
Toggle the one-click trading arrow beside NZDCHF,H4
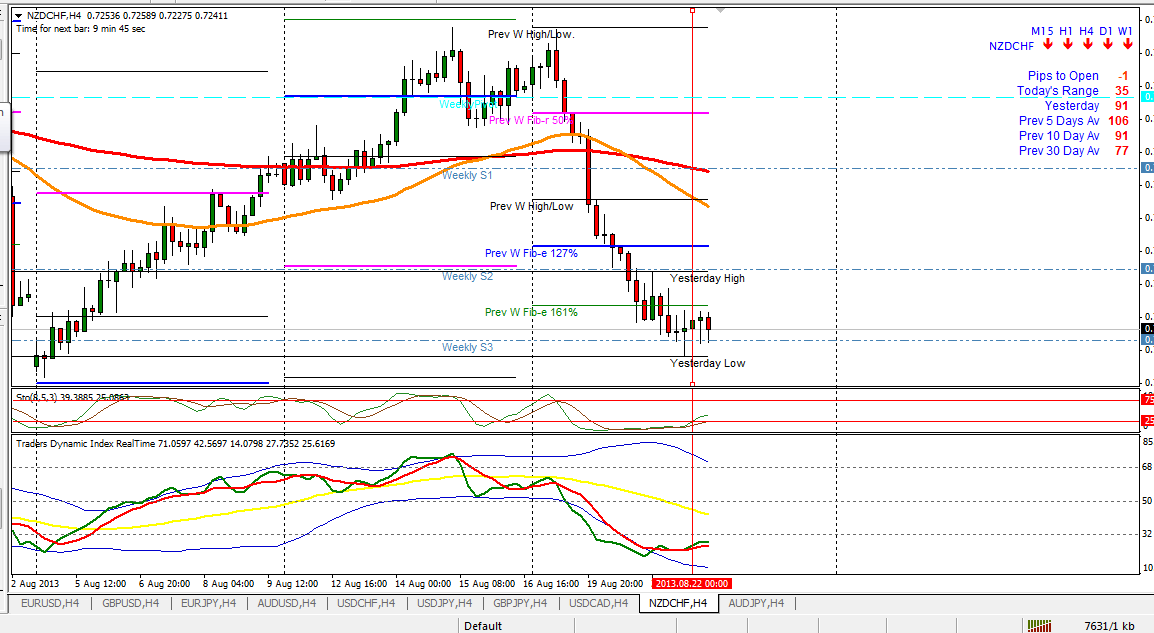click(x=18, y=15)
